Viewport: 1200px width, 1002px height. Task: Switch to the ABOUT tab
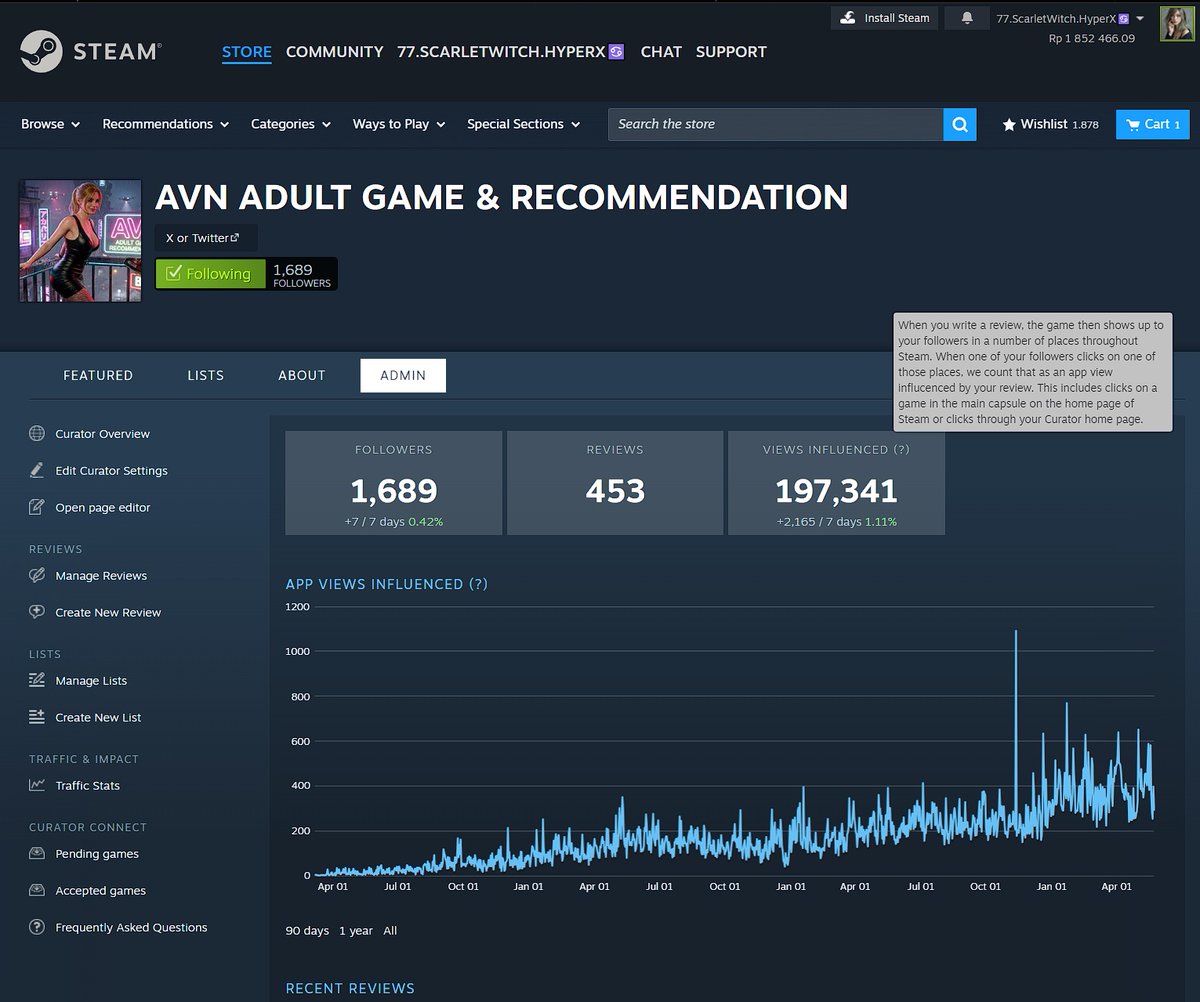pos(302,375)
